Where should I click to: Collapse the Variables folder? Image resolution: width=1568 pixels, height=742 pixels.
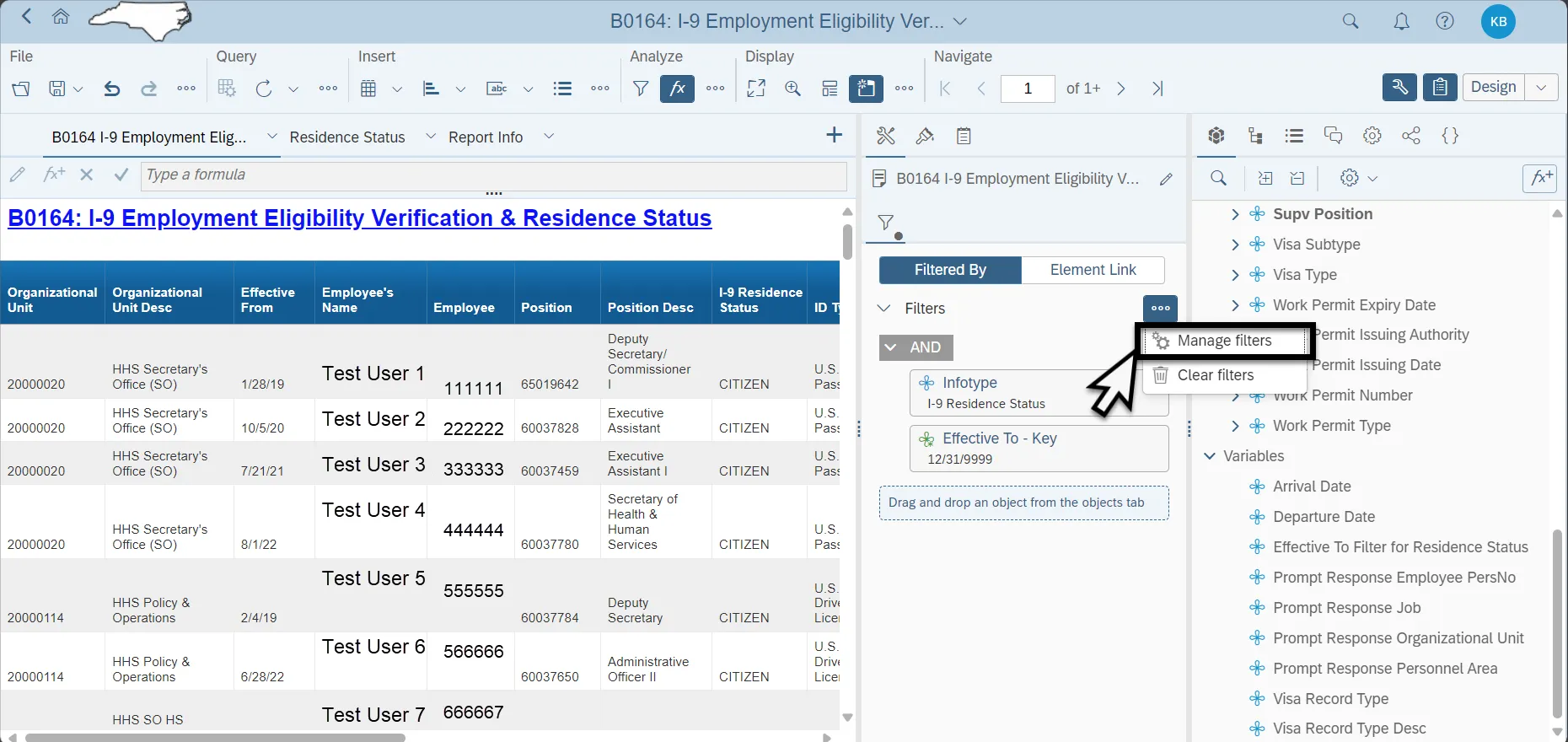click(x=1210, y=456)
